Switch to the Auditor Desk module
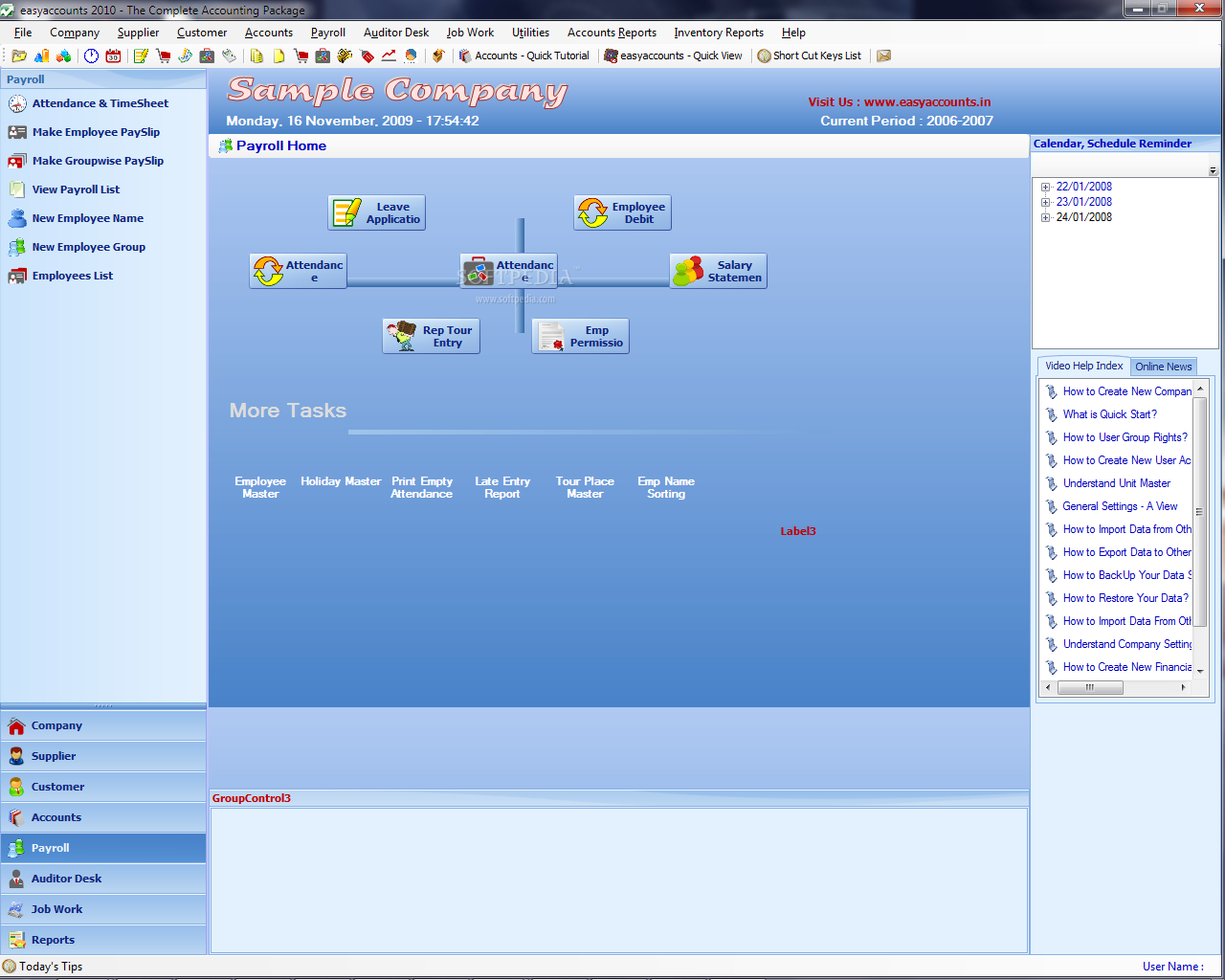The width and height of the screenshot is (1225, 980). tap(103, 879)
